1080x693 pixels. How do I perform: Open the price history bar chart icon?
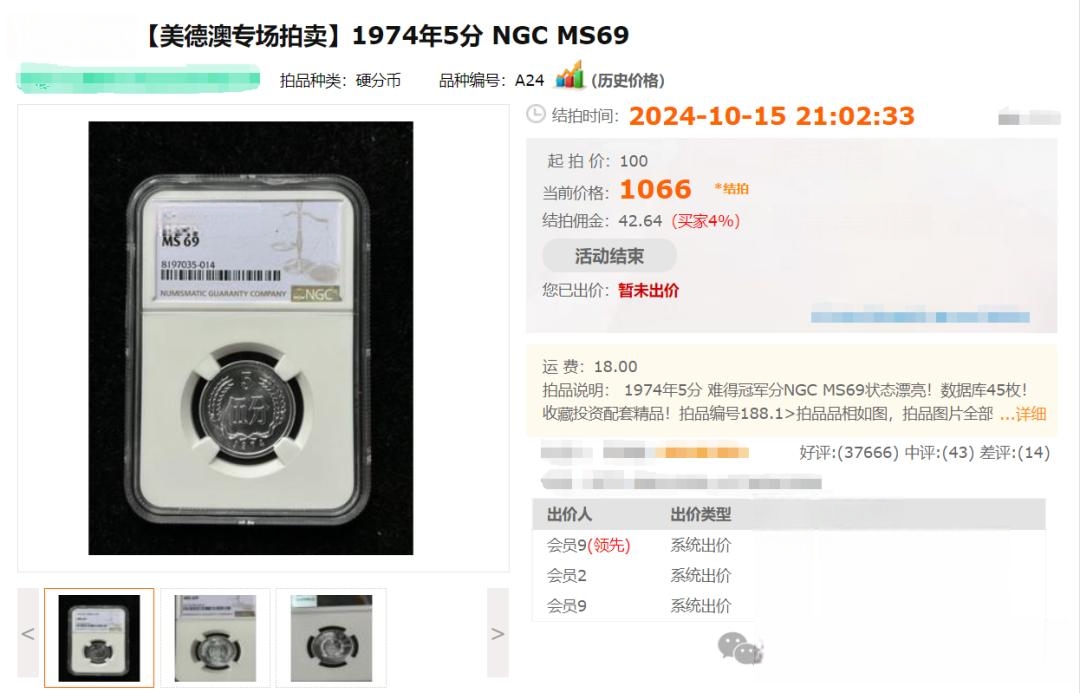coord(570,75)
